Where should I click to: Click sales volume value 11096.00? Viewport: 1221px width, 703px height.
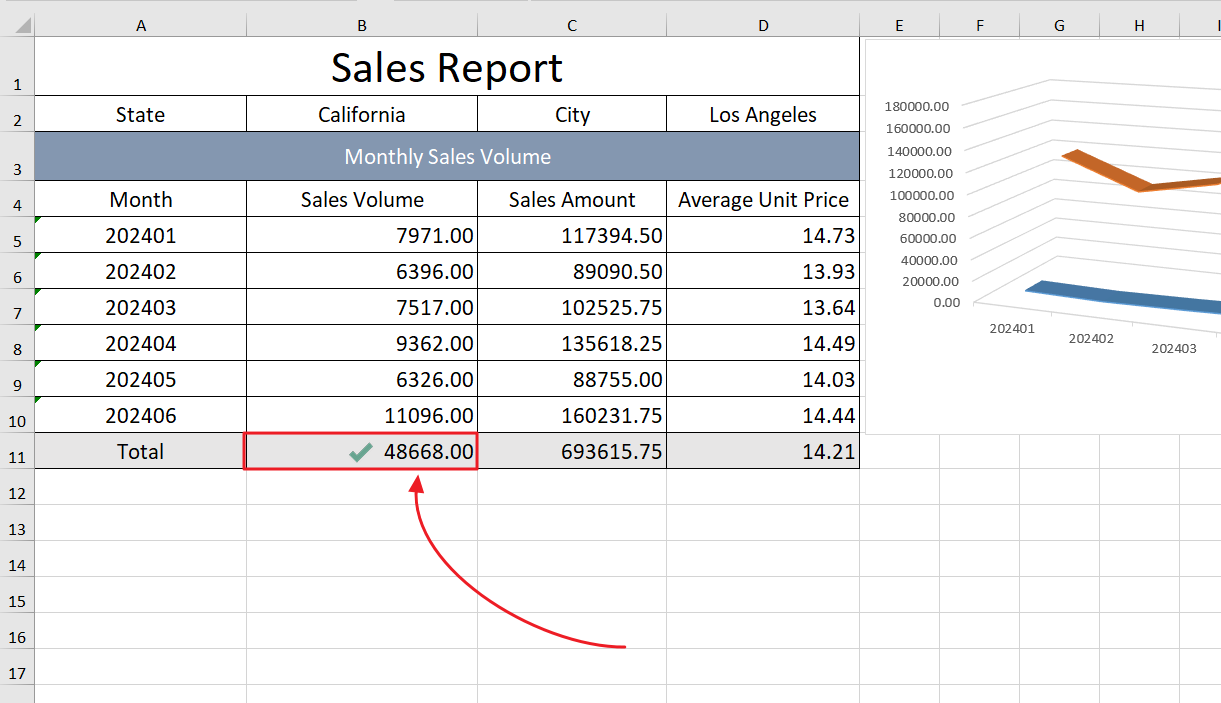[x=362, y=415]
